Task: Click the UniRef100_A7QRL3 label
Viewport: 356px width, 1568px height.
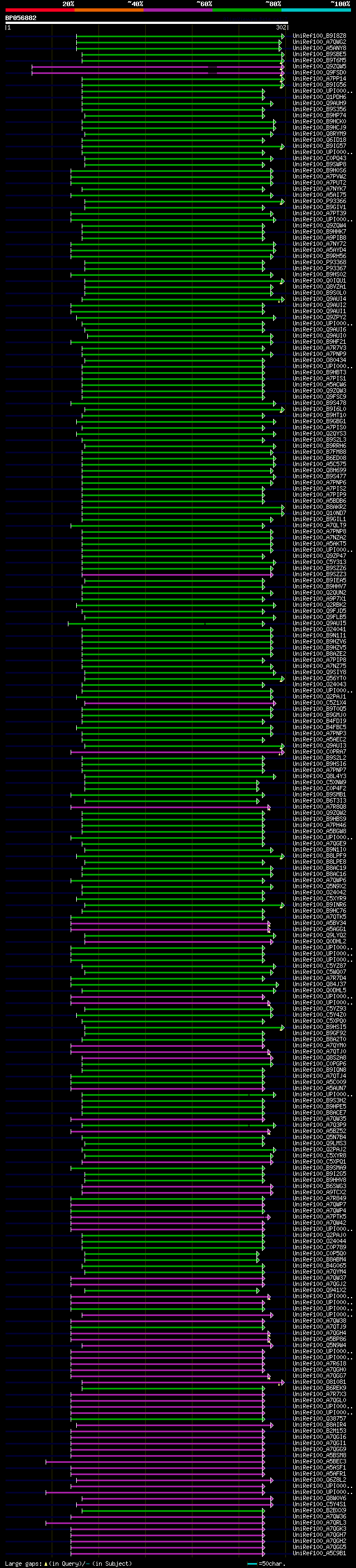Action: (319, 1523)
